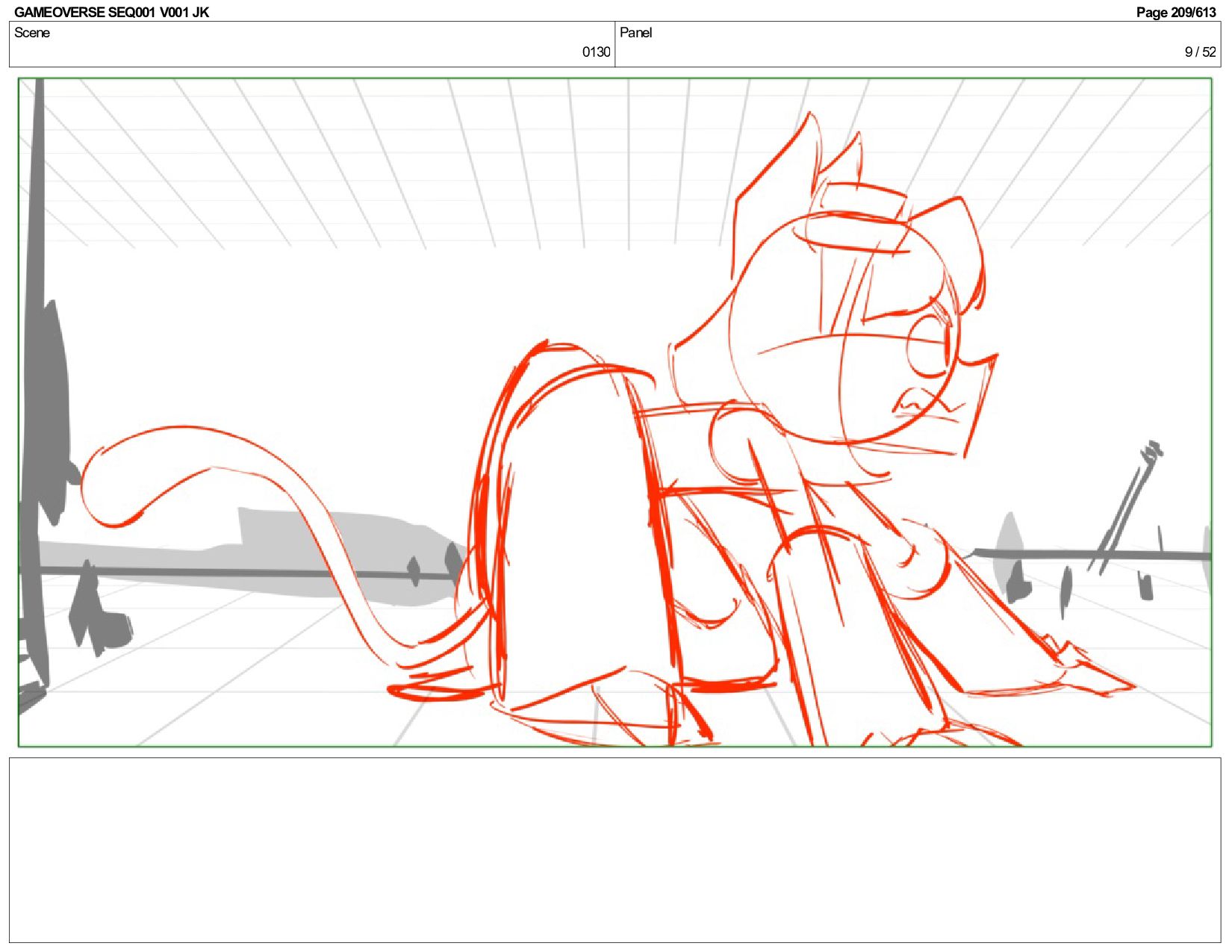The height and width of the screenshot is (952, 1232).
Task: Click the page indicator 'Page 209/613'
Action: (1176, 12)
